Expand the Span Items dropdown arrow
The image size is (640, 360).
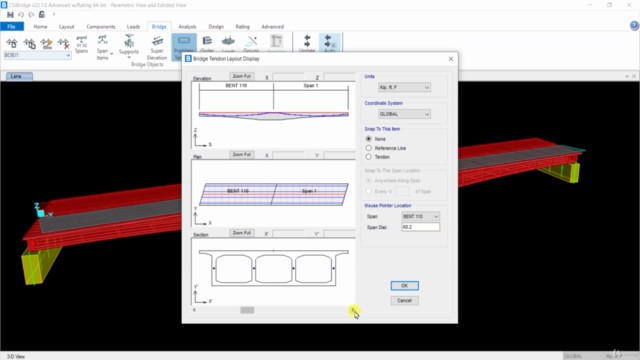coord(111,54)
